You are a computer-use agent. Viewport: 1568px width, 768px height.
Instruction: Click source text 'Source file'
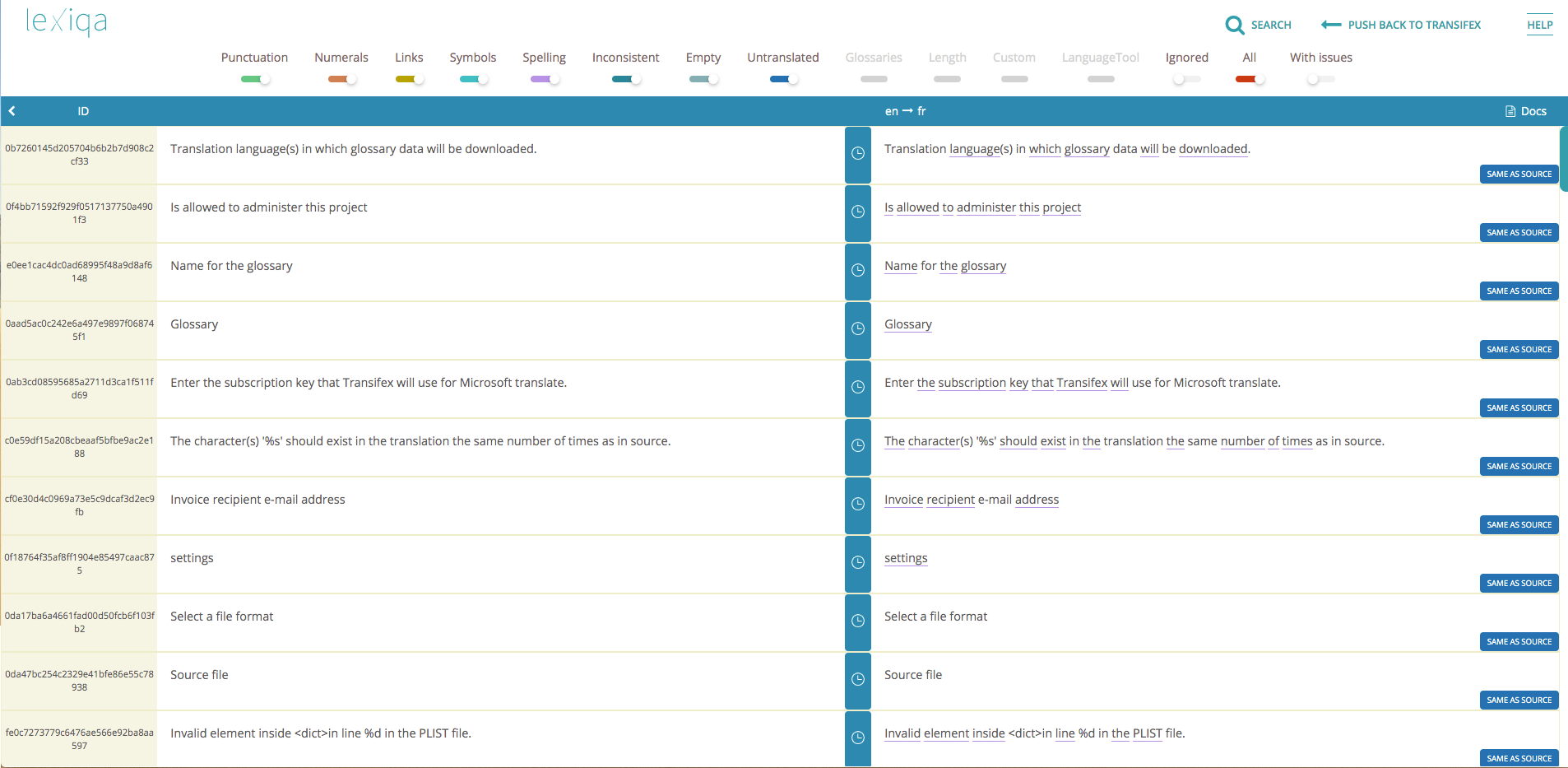pos(199,675)
